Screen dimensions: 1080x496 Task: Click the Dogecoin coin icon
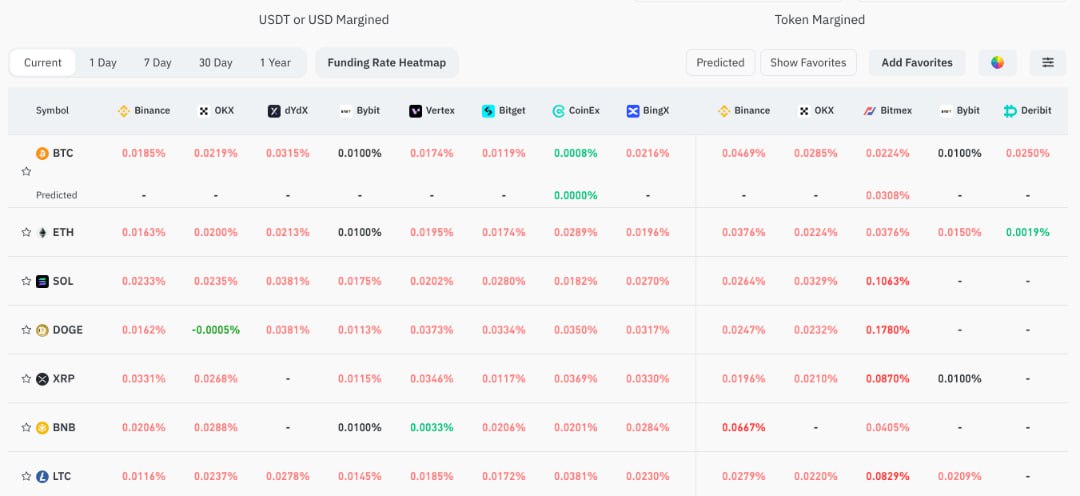pyautogui.click(x=43, y=330)
